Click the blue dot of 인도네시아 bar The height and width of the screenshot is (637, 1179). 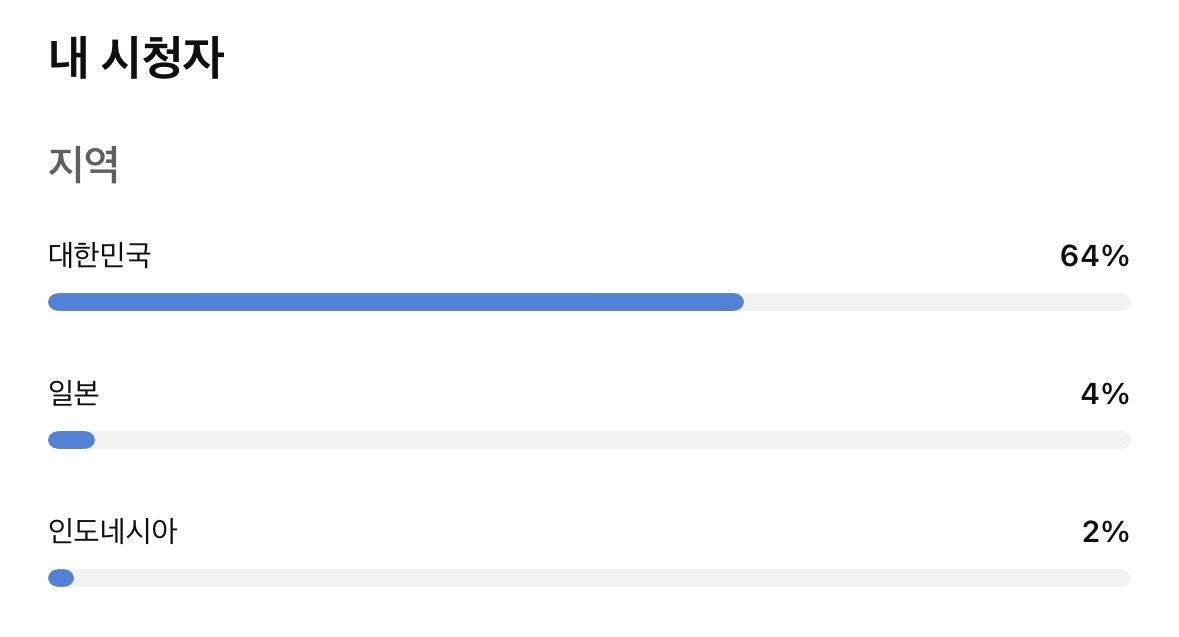pos(61,578)
